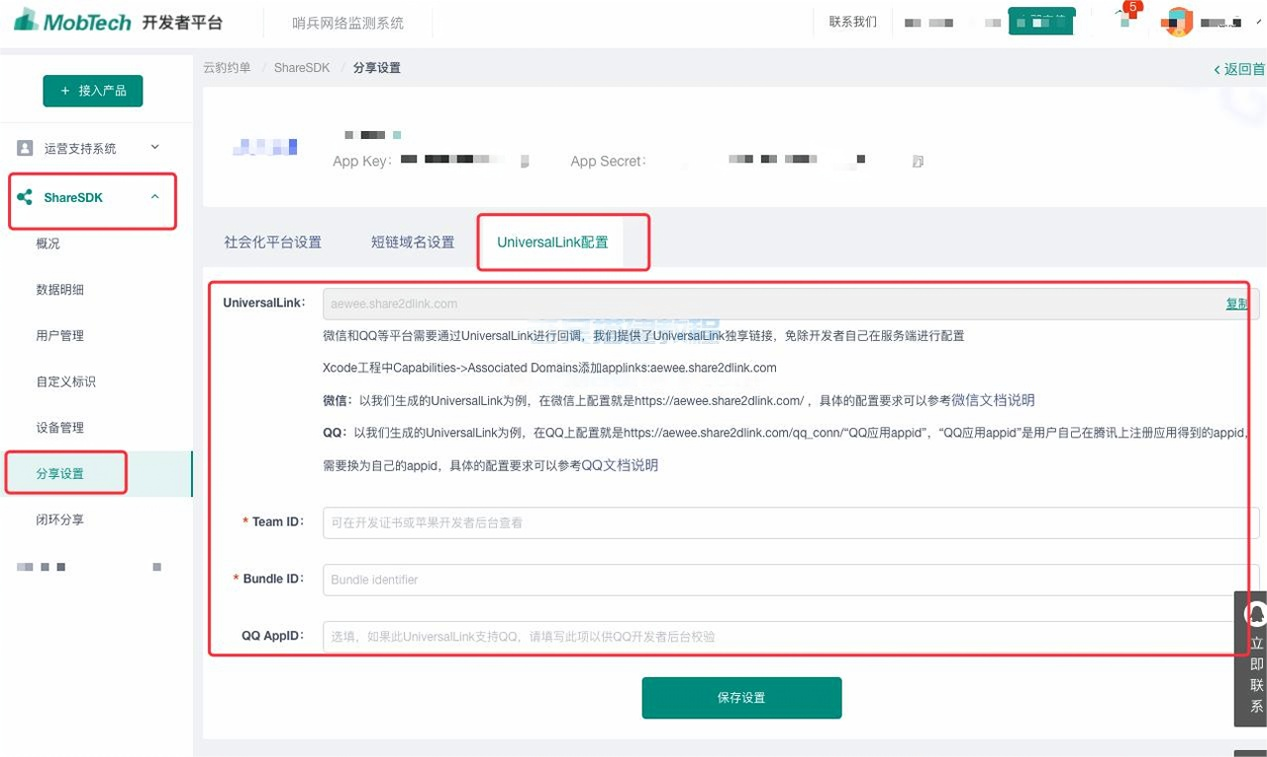The height and width of the screenshot is (757, 1267).
Task: Click the Xcode Associated Domains instruction line
Action: pos(550,368)
